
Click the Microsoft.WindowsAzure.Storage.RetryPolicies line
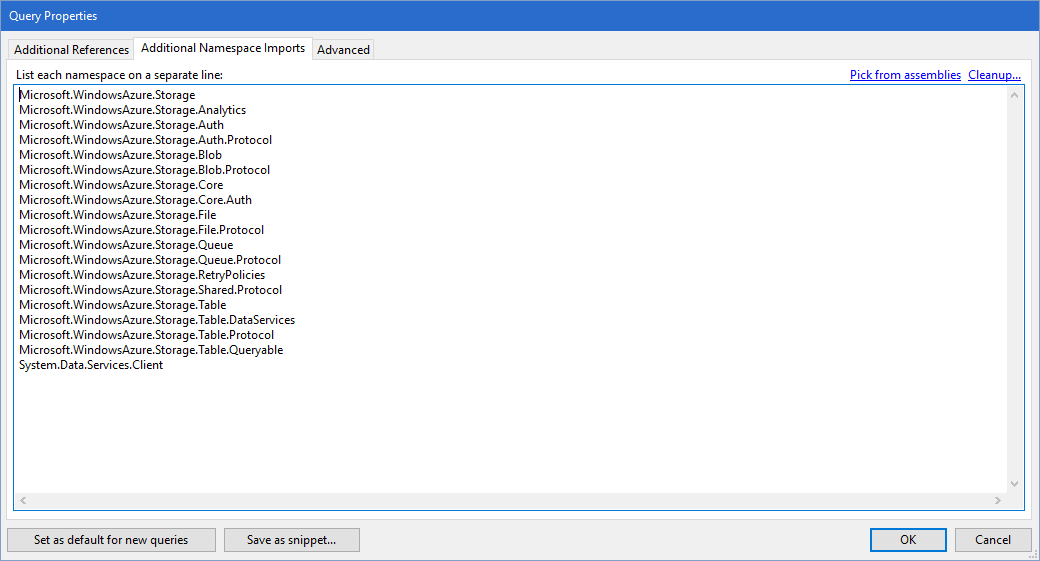point(142,275)
